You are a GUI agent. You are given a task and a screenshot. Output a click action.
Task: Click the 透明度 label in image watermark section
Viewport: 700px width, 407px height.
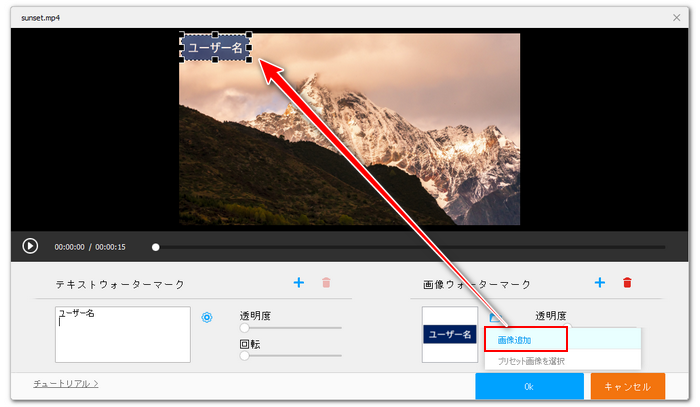(x=551, y=316)
